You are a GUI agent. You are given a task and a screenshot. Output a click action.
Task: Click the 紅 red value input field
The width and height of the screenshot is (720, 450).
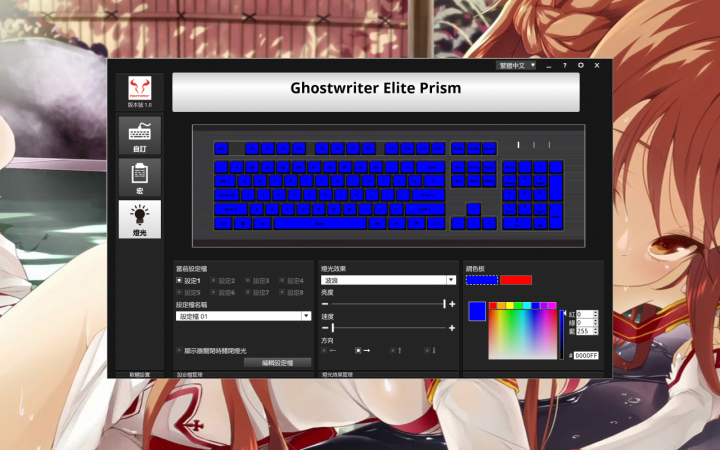(586, 314)
